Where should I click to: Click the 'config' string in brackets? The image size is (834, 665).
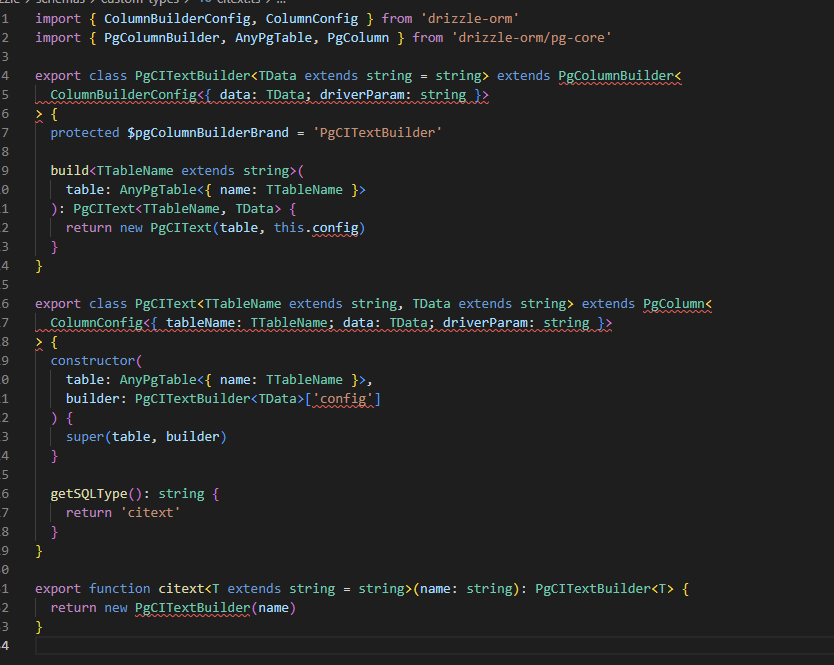click(x=343, y=398)
